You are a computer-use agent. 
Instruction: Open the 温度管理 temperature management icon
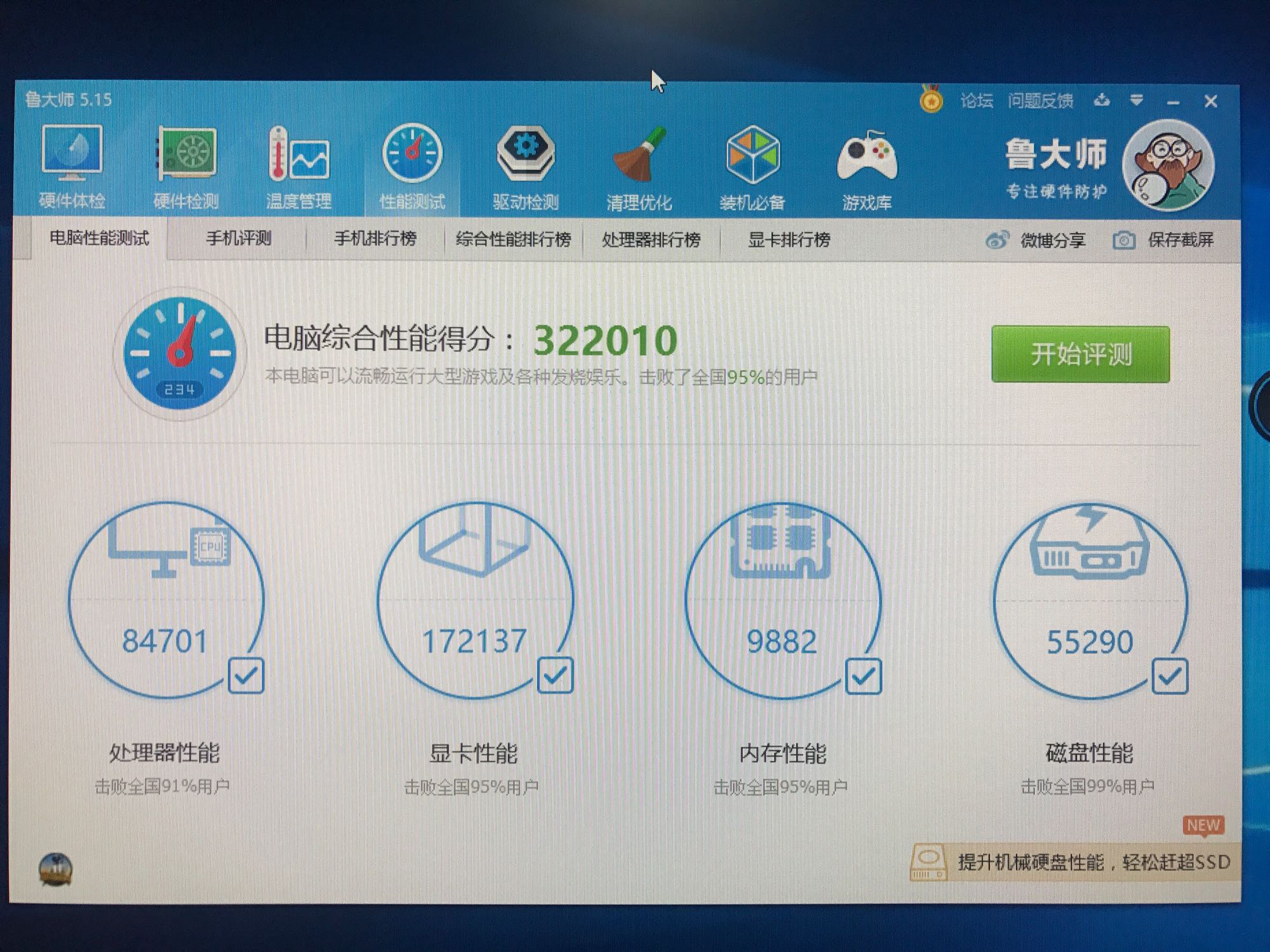[x=298, y=154]
